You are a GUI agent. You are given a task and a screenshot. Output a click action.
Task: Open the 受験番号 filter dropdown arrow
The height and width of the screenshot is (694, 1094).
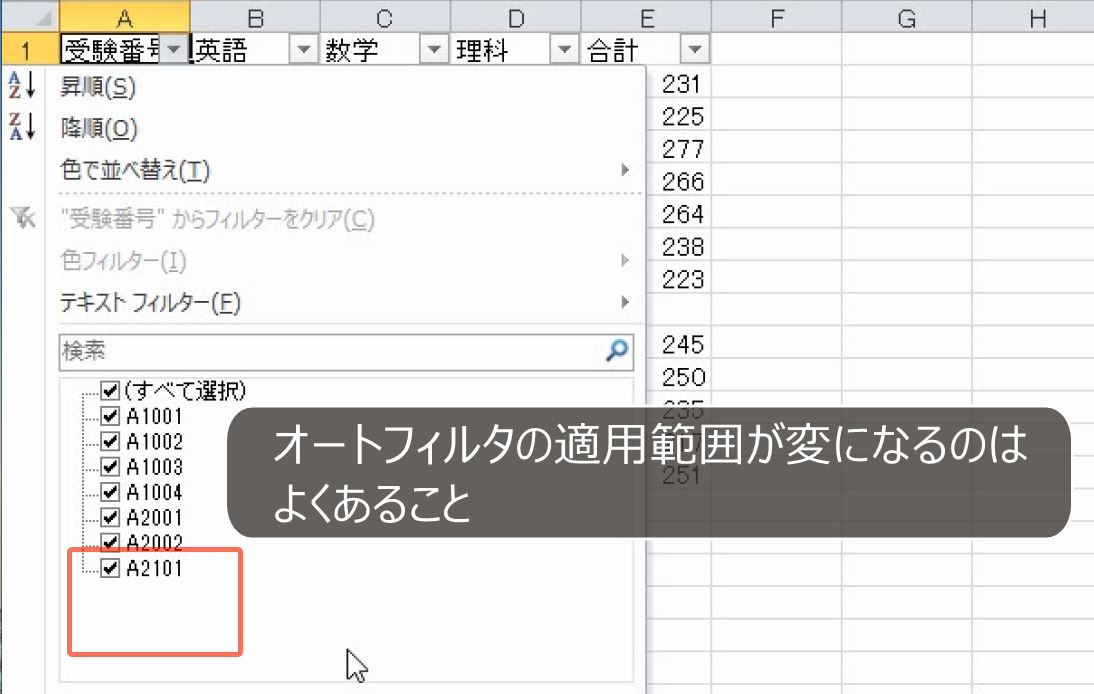[x=174, y=50]
